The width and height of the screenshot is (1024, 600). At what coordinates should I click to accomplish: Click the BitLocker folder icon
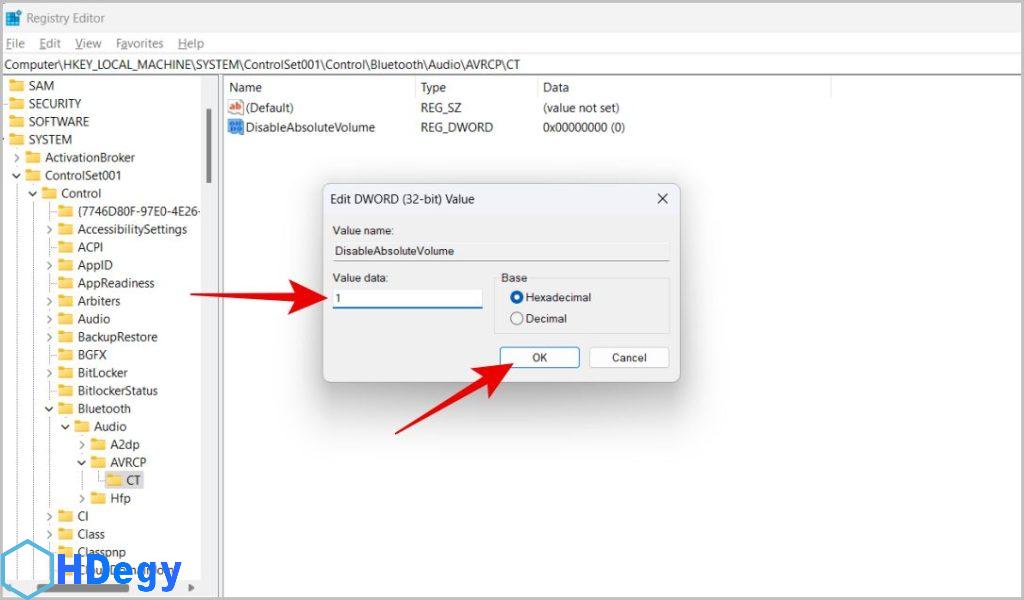(x=66, y=372)
